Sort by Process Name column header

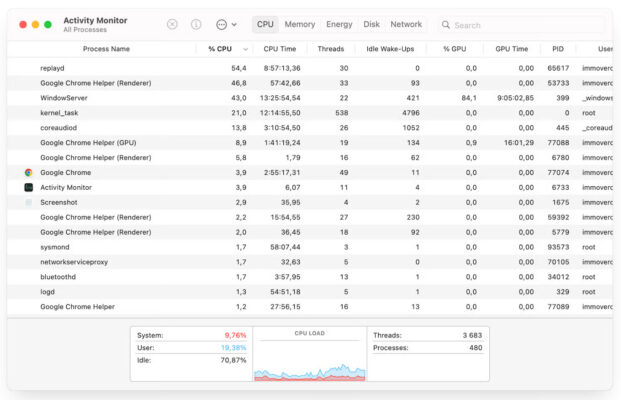106,48
